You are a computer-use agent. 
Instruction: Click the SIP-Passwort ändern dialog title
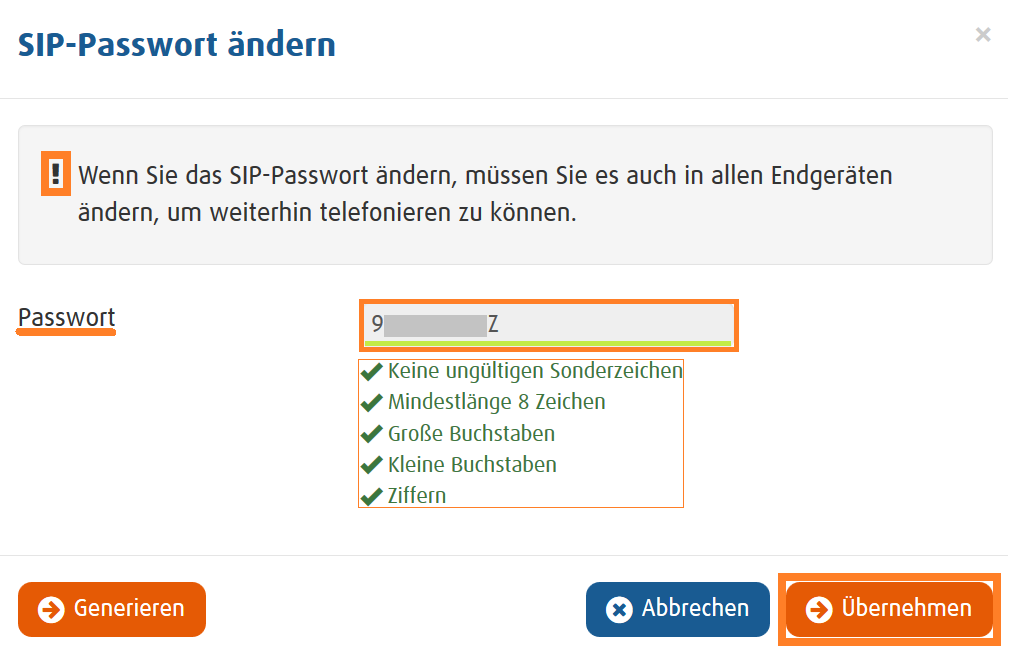tap(177, 45)
